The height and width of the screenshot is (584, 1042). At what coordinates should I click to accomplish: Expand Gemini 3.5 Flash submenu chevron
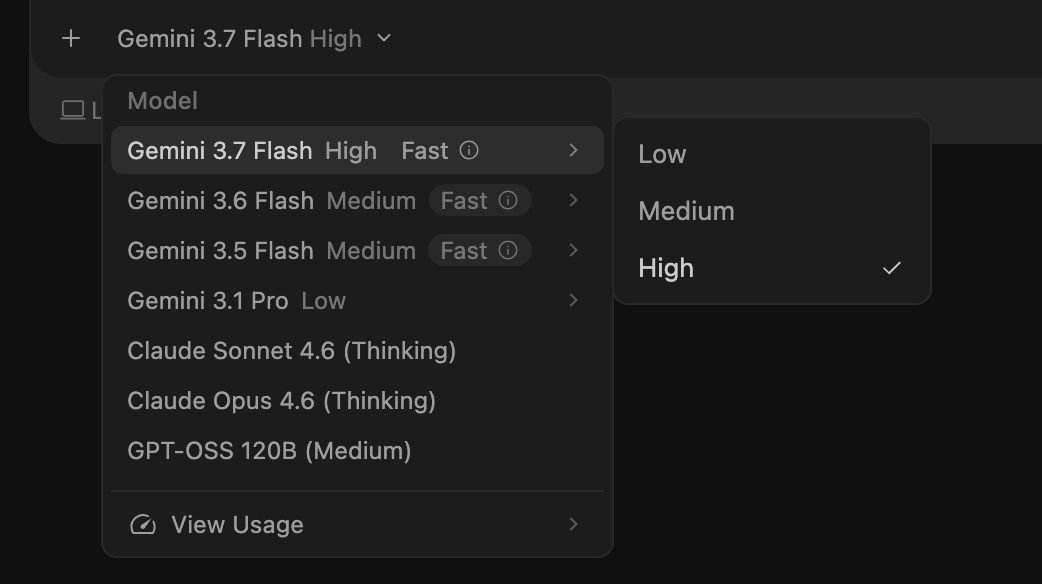[573, 250]
